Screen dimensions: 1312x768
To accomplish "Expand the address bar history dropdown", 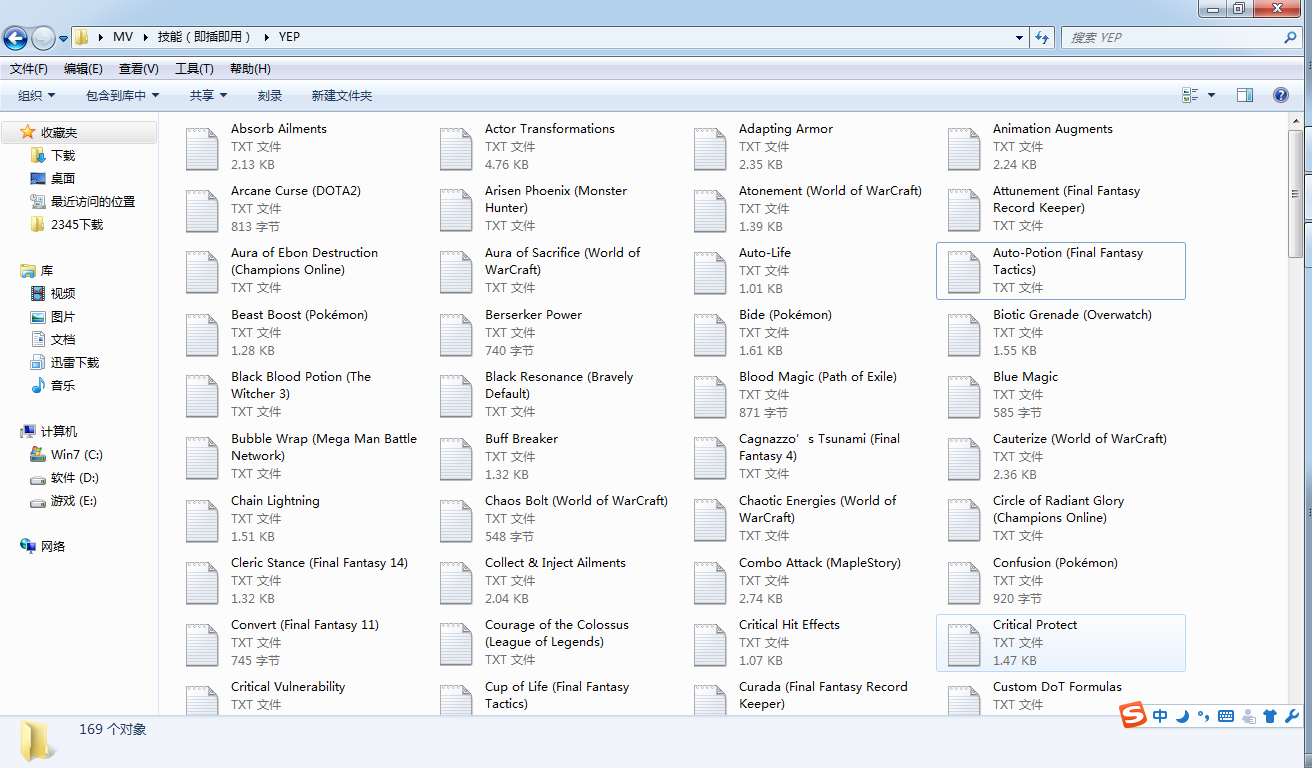I will 1020,38.
